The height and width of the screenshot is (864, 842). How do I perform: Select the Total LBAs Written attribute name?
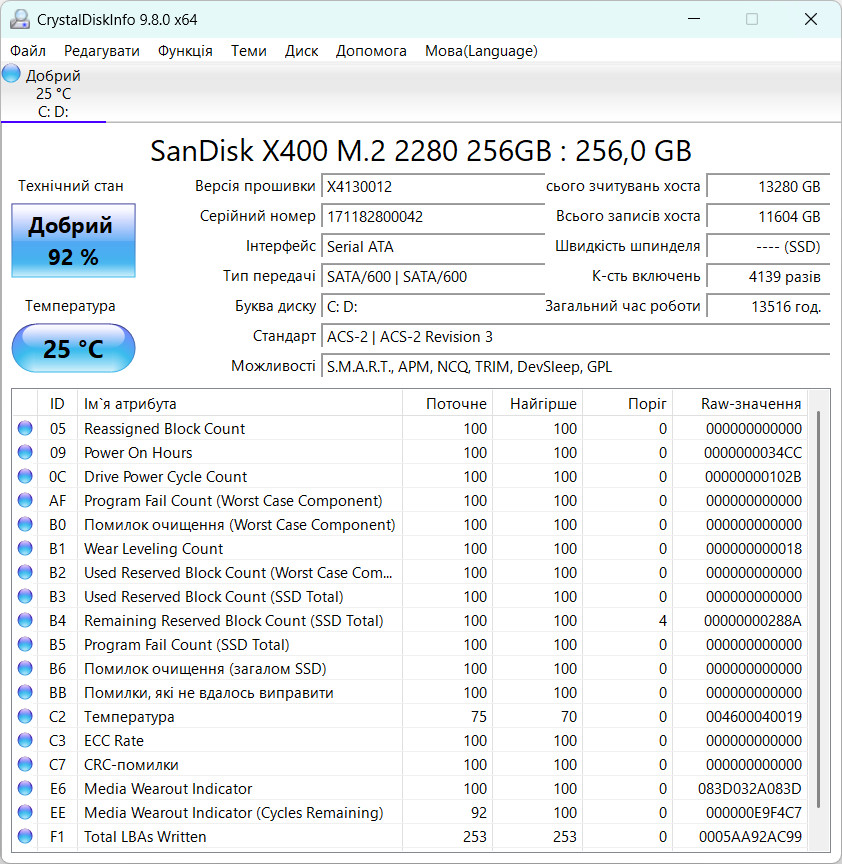click(145, 836)
